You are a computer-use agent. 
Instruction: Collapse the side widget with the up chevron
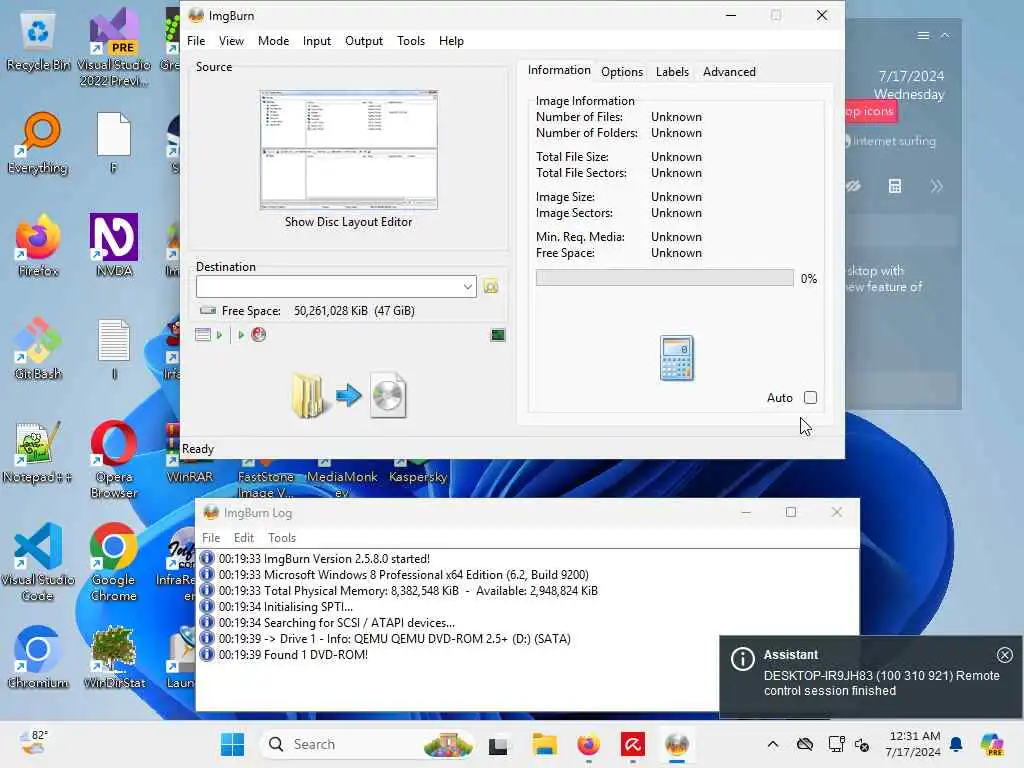tap(945, 35)
